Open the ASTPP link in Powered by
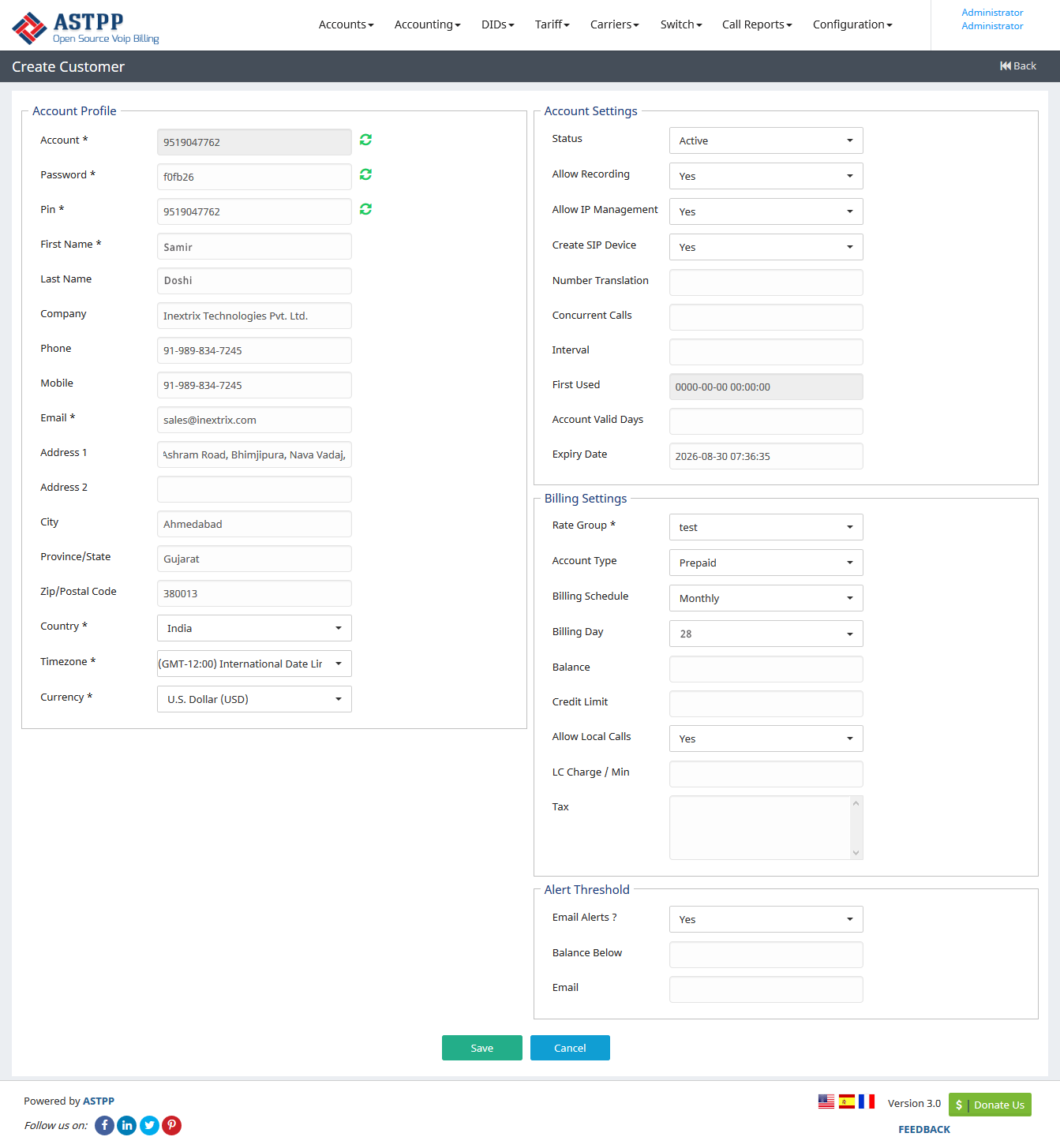Image resolution: width=1060 pixels, height=1148 pixels. tap(99, 1101)
